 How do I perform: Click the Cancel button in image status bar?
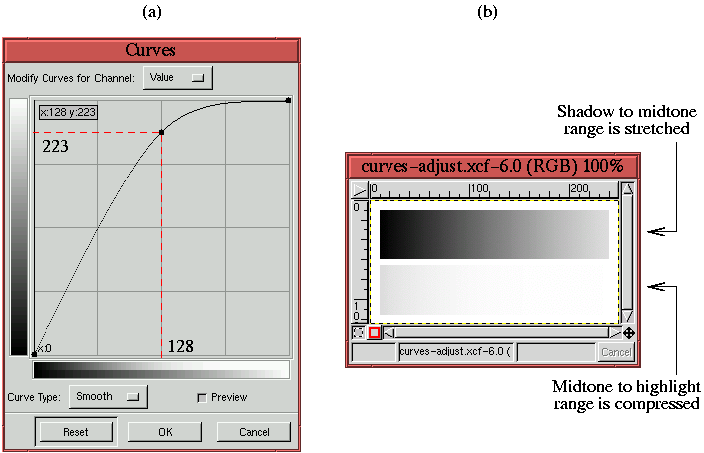[x=615, y=352]
